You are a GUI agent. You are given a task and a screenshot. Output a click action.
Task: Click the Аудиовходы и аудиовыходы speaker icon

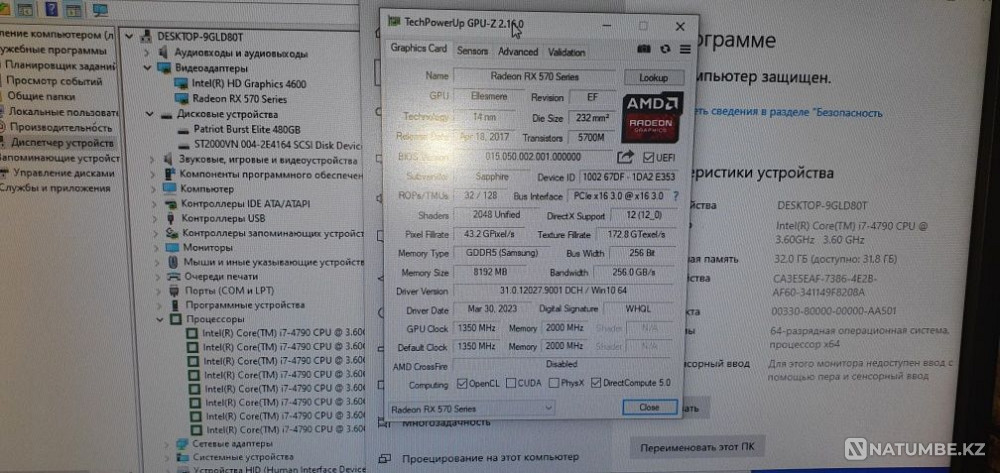coord(165,53)
